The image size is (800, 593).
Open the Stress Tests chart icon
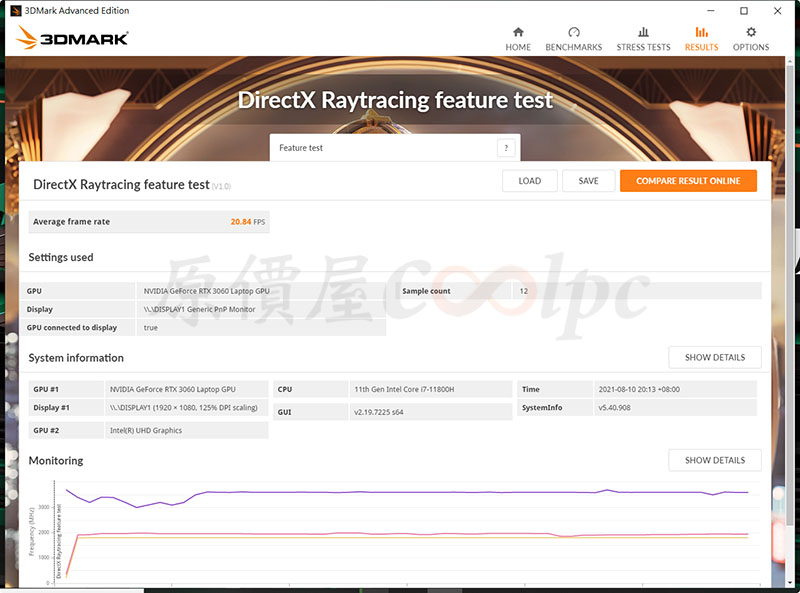tap(643, 32)
